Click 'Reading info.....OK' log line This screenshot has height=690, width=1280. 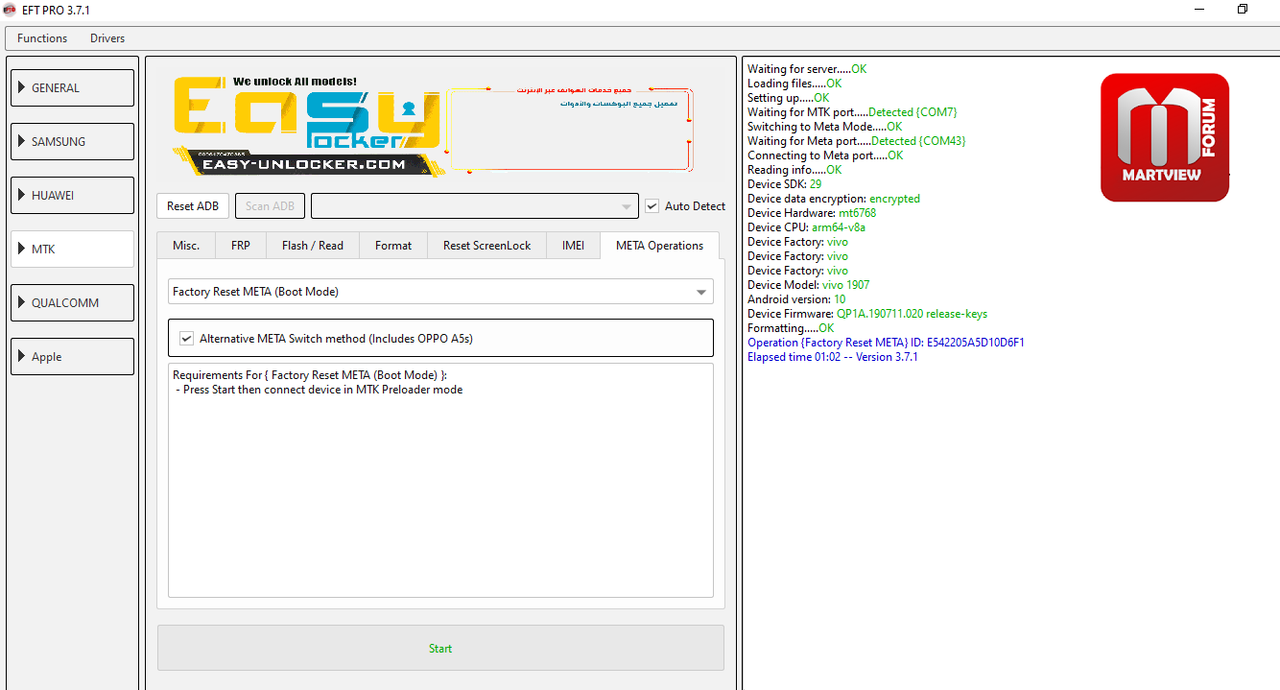click(794, 170)
